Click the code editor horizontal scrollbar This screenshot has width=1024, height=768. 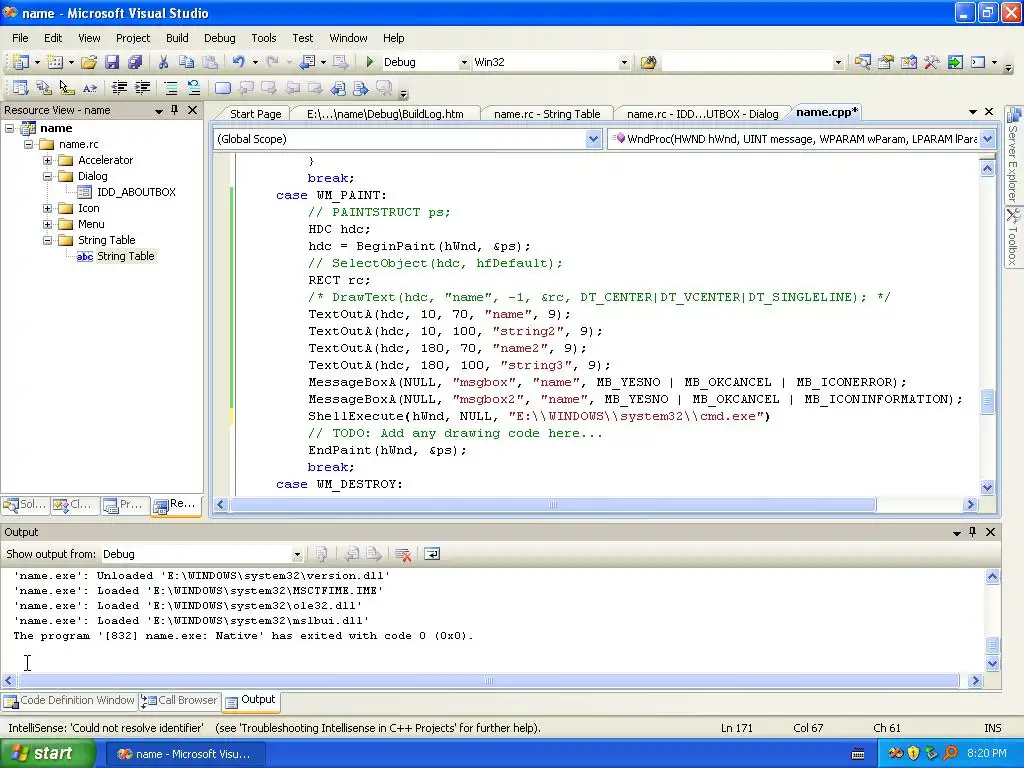552,504
